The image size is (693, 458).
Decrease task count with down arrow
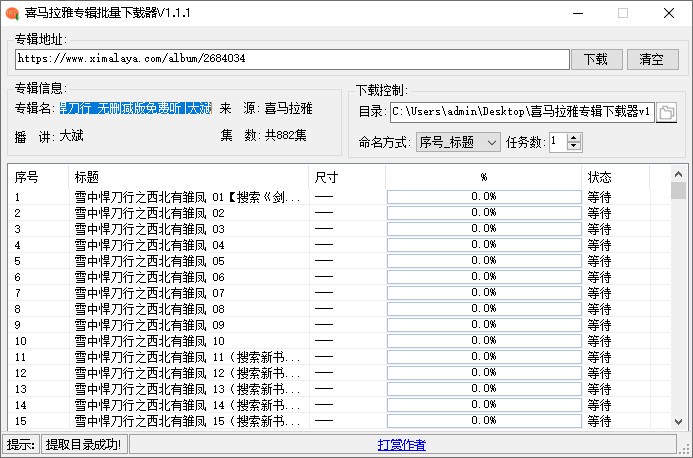573,147
